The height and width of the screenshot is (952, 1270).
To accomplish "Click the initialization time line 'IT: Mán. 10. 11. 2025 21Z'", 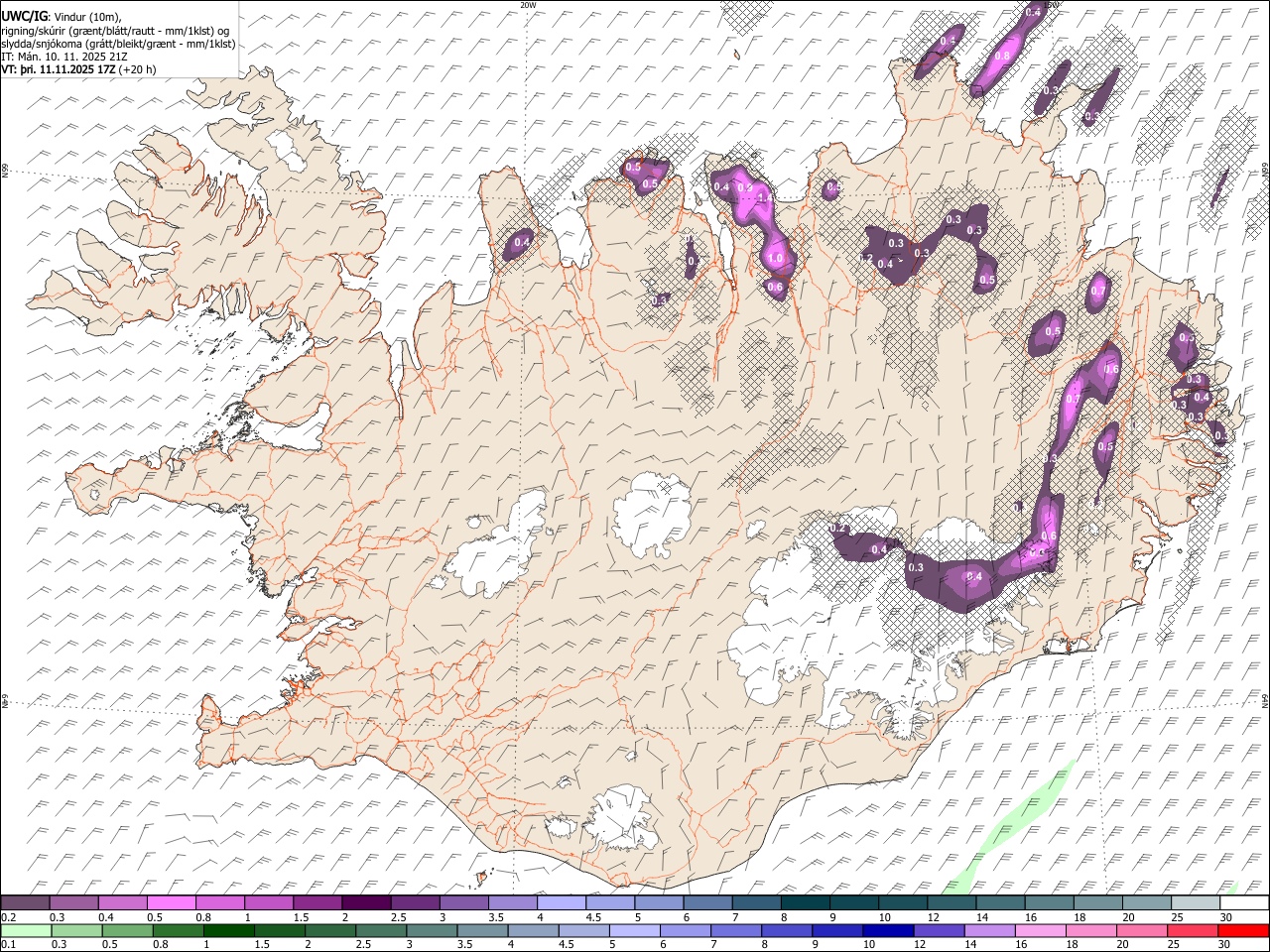I will point(63,57).
